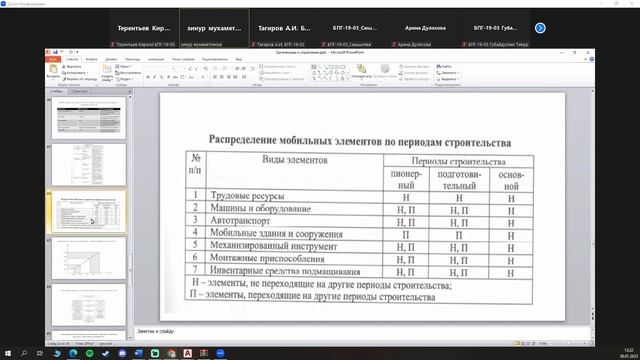Click the blue next-participants arrow in Zoom
Image resolution: width=640 pixels, height=360 pixels.
click(x=540, y=28)
